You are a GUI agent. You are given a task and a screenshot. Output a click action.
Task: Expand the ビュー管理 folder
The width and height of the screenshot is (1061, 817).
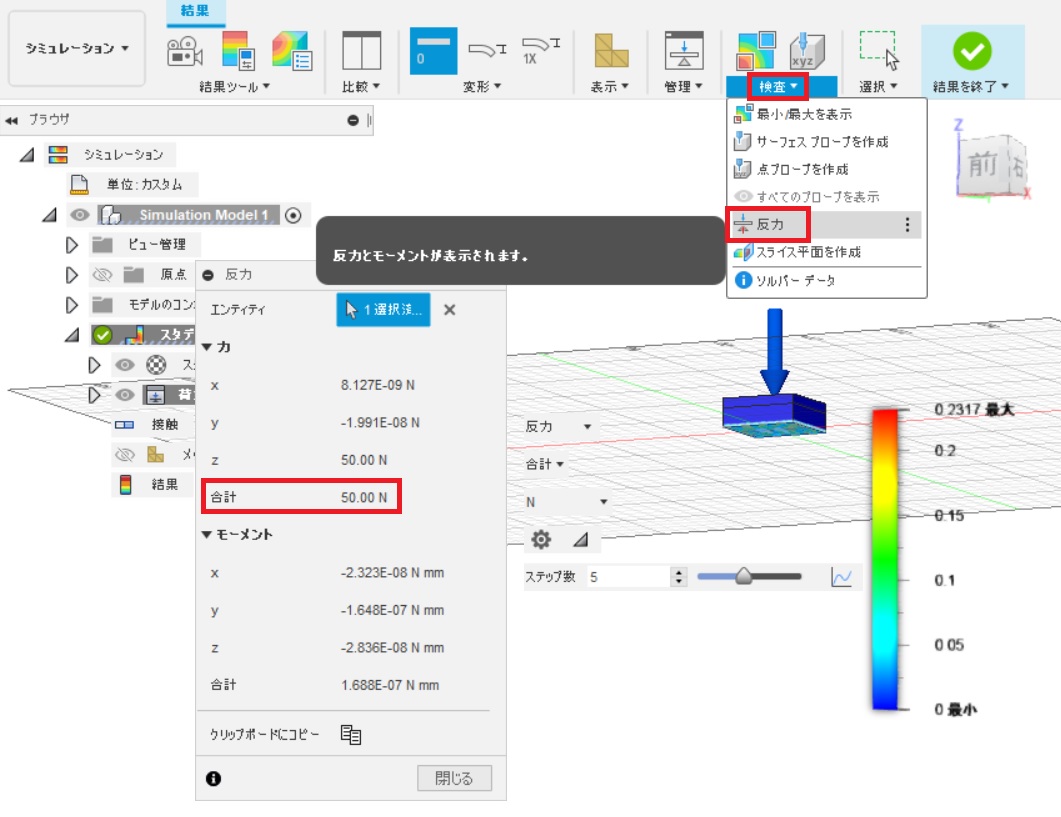click(x=72, y=244)
